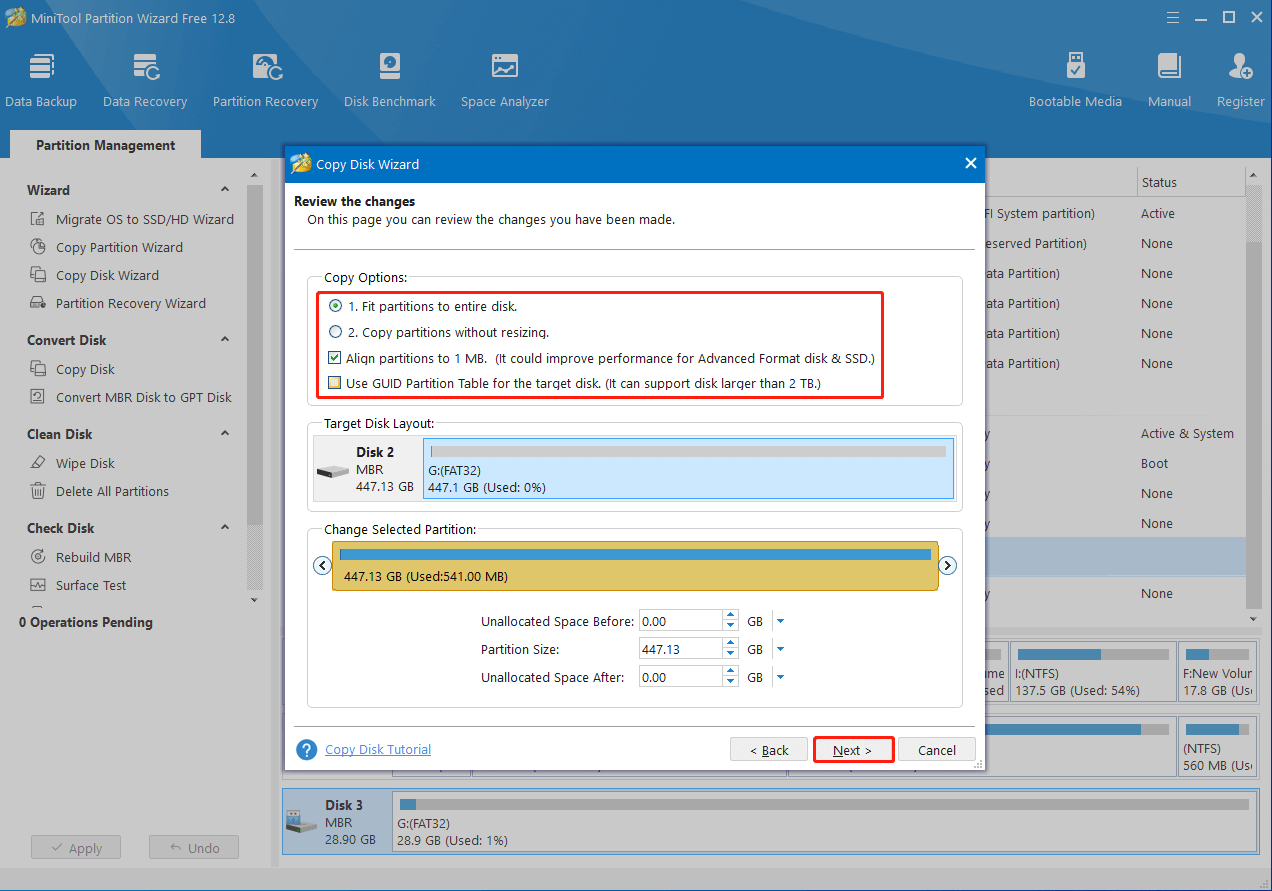Start the Disk Benchmark tool
This screenshot has height=891, width=1272.
(x=389, y=80)
